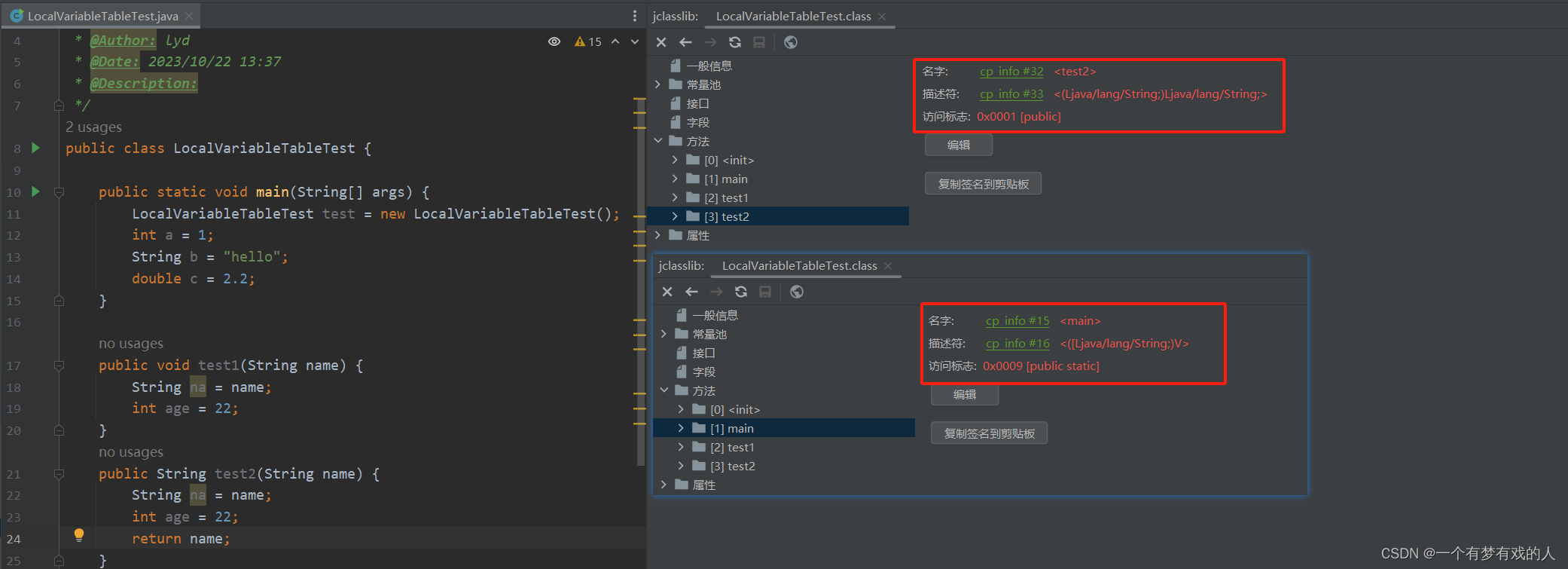Click the yellow intention lightbulb at line 24
Screen dimensions: 1568x569
tap(79, 535)
